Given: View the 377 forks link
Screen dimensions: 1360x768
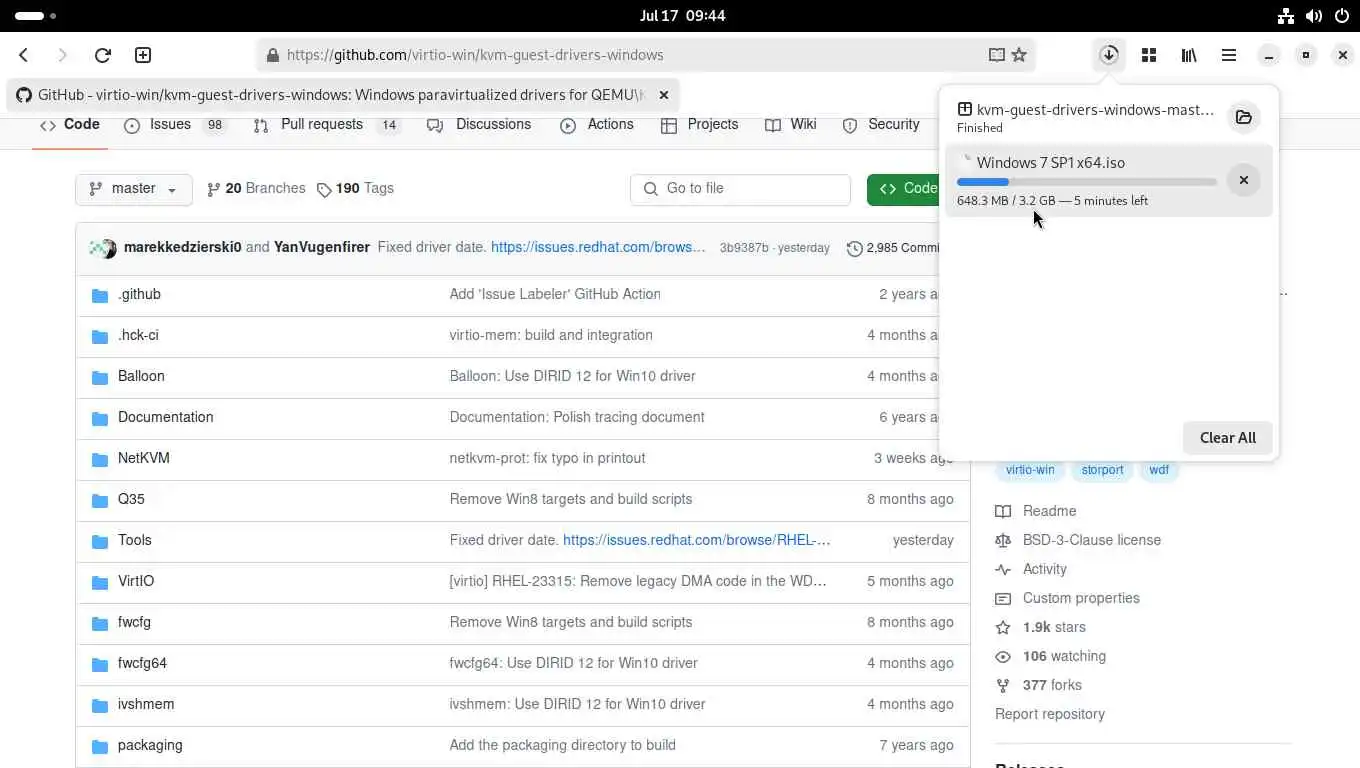Looking at the screenshot, I should [x=1038, y=686].
